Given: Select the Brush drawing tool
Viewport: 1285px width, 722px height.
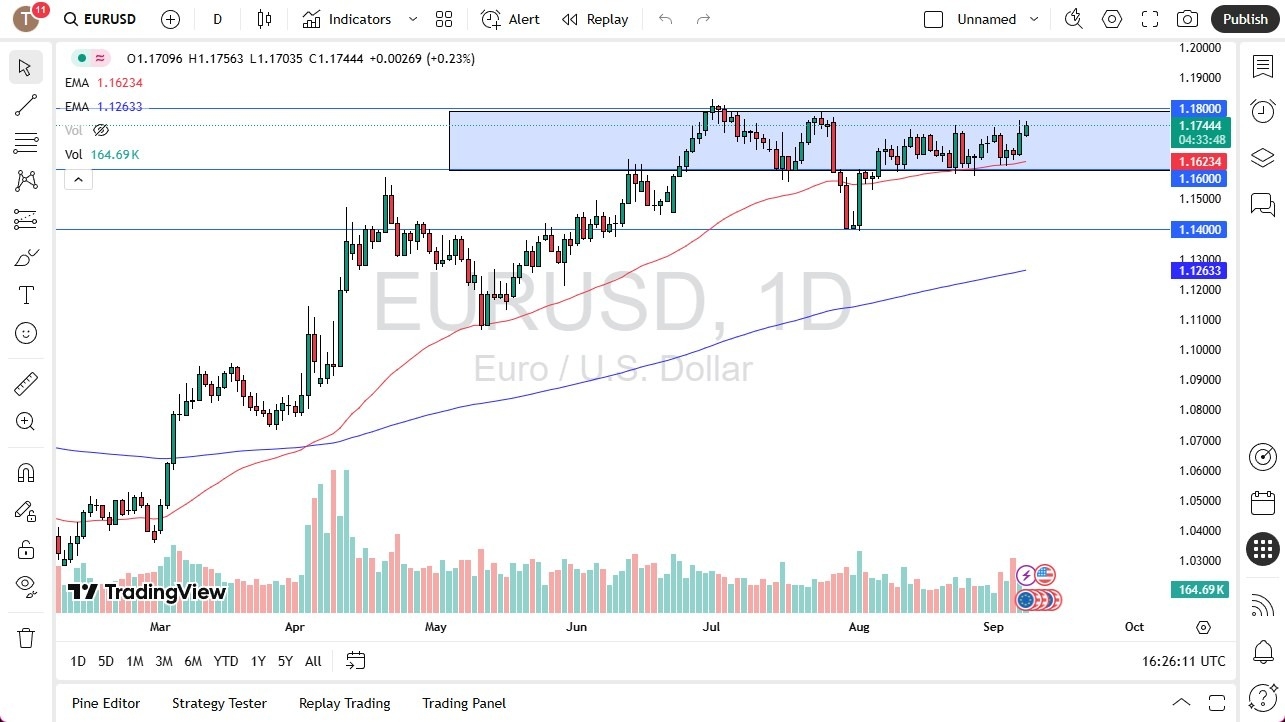Looking at the screenshot, I should [x=25, y=256].
